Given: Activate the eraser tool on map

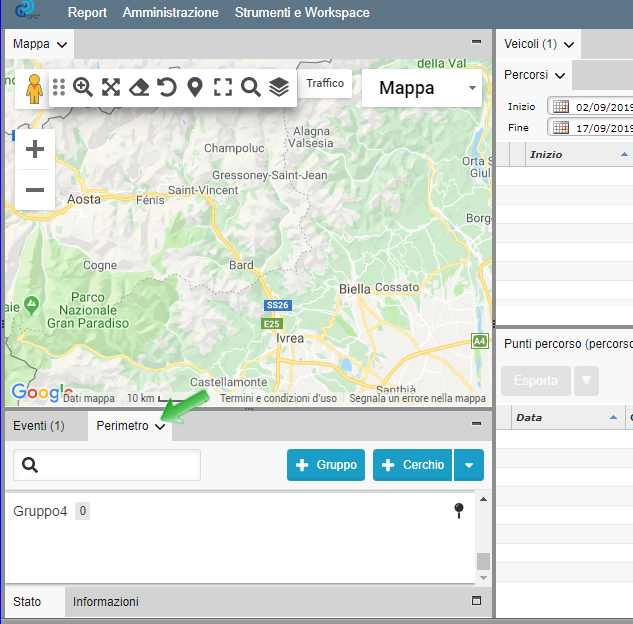Looking at the screenshot, I should point(139,87).
